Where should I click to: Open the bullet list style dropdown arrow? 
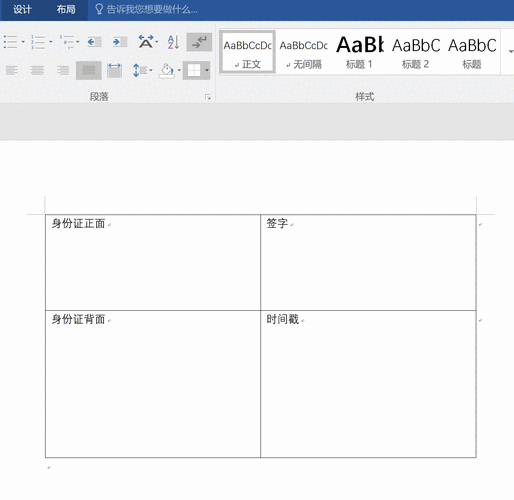click(23, 42)
